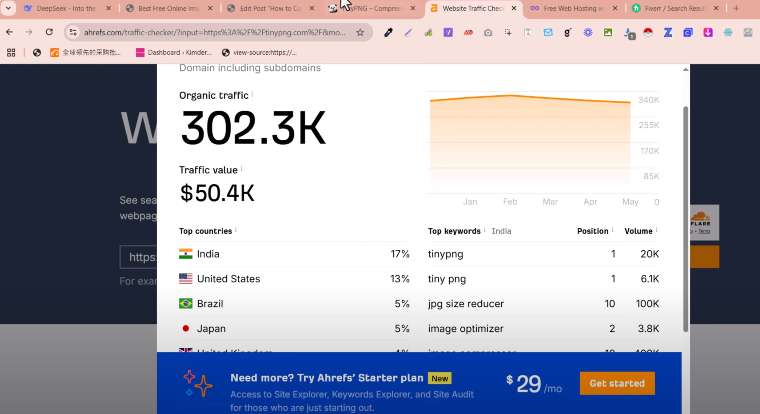Click the modal's vertical scrollbar

[685, 219]
